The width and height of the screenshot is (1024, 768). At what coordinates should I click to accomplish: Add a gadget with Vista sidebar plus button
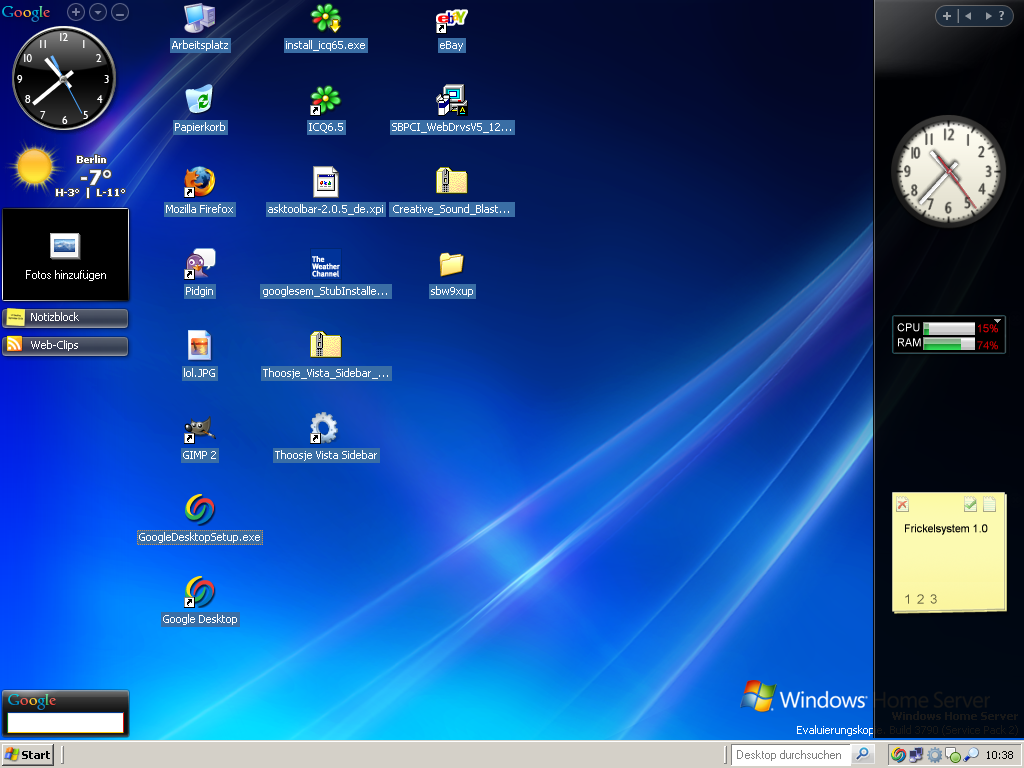[x=946, y=16]
